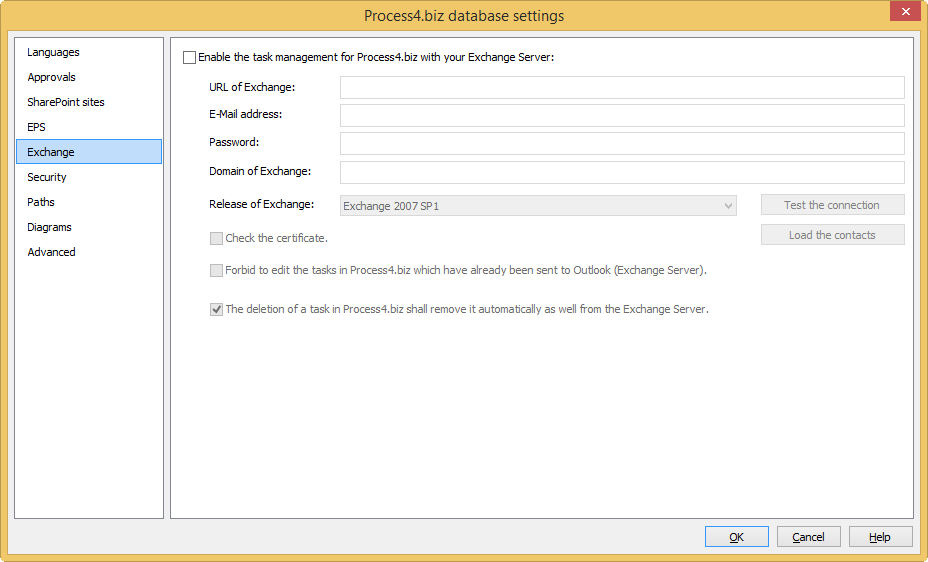Open the Languages settings page
This screenshot has height=562, width=928.
pos(89,52)
